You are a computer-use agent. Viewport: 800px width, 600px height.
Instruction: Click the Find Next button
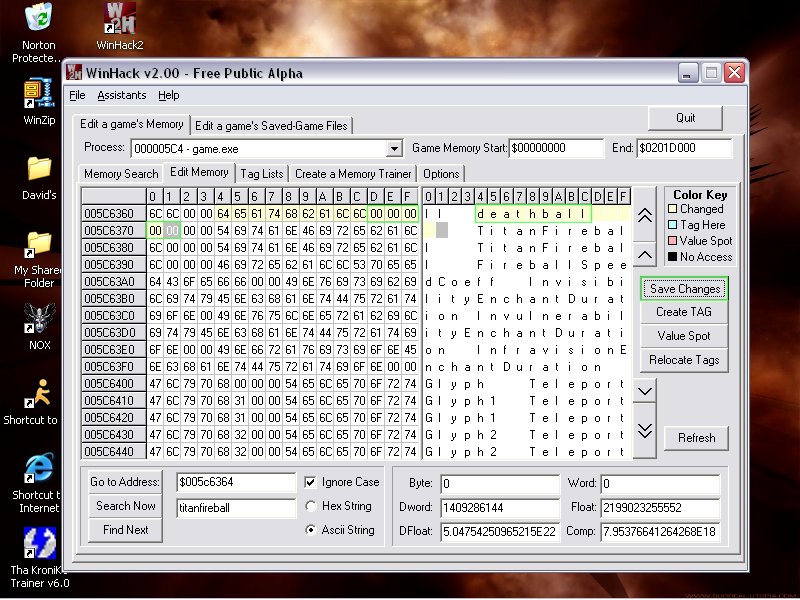125,530
